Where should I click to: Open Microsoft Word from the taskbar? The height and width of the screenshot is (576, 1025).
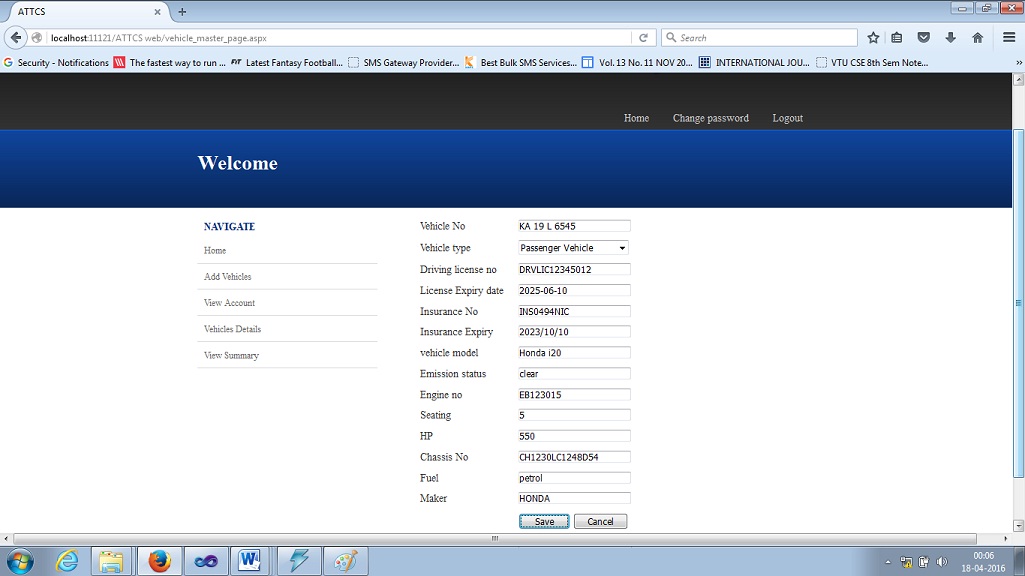coord(249,561)
